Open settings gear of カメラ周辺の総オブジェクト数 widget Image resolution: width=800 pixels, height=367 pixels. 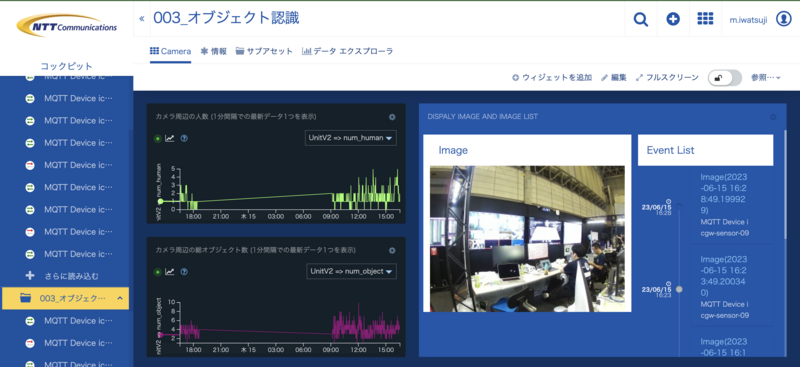click(x=392, y=251)
